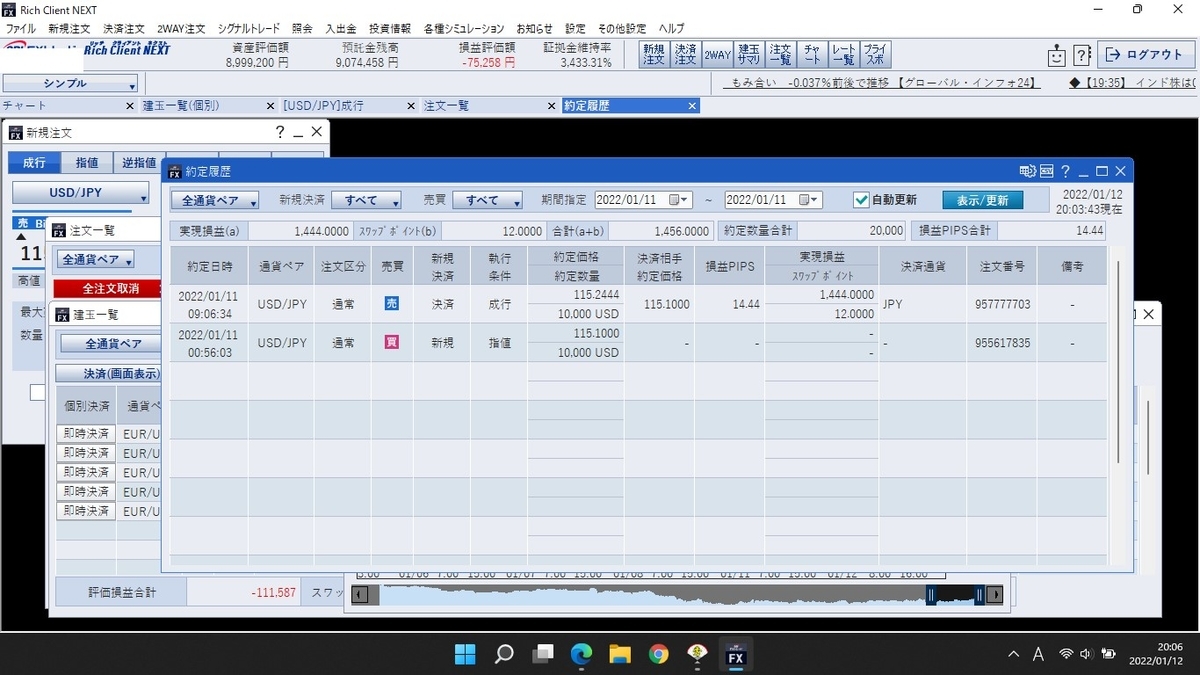This screenshot has height=675, width=1200.
Task: Click the 損益PIPS column header
Action: pyautogui.click(x=730, y=265)
